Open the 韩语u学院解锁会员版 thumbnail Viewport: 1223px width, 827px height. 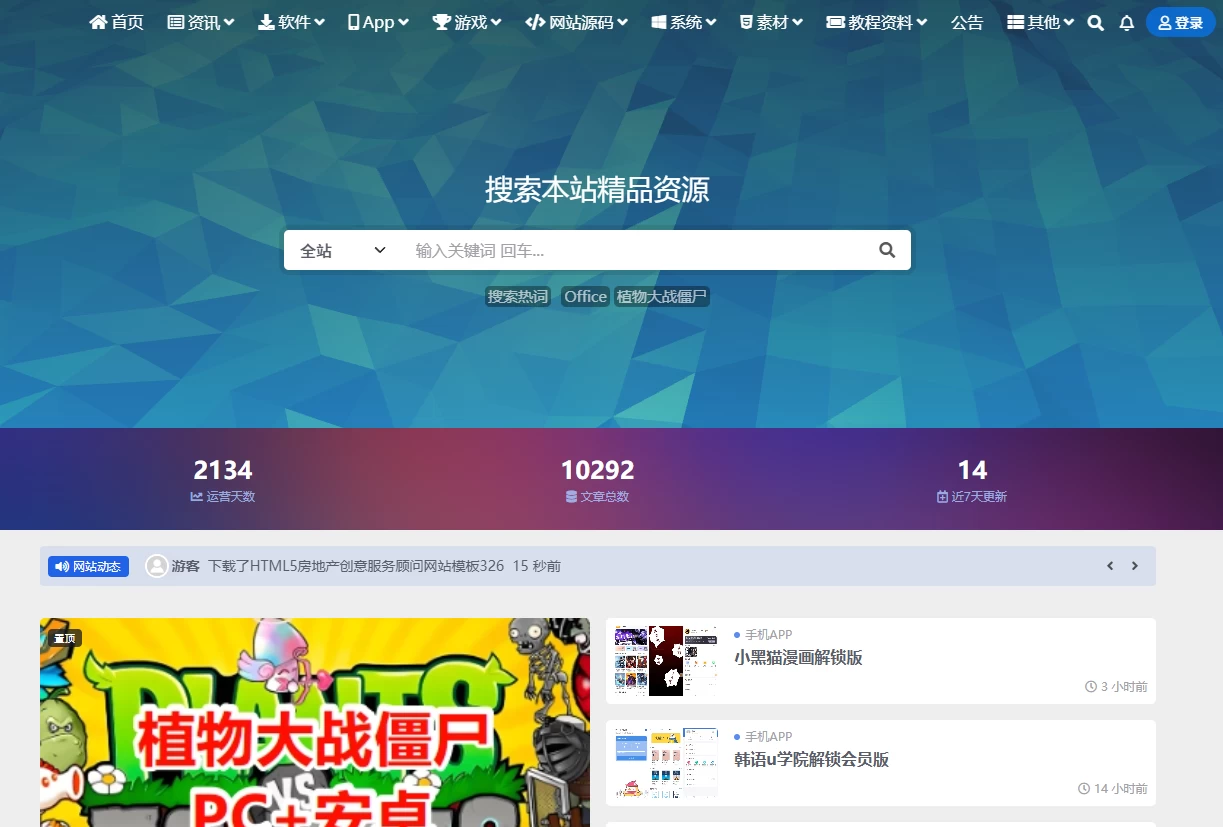pos(666,762)
